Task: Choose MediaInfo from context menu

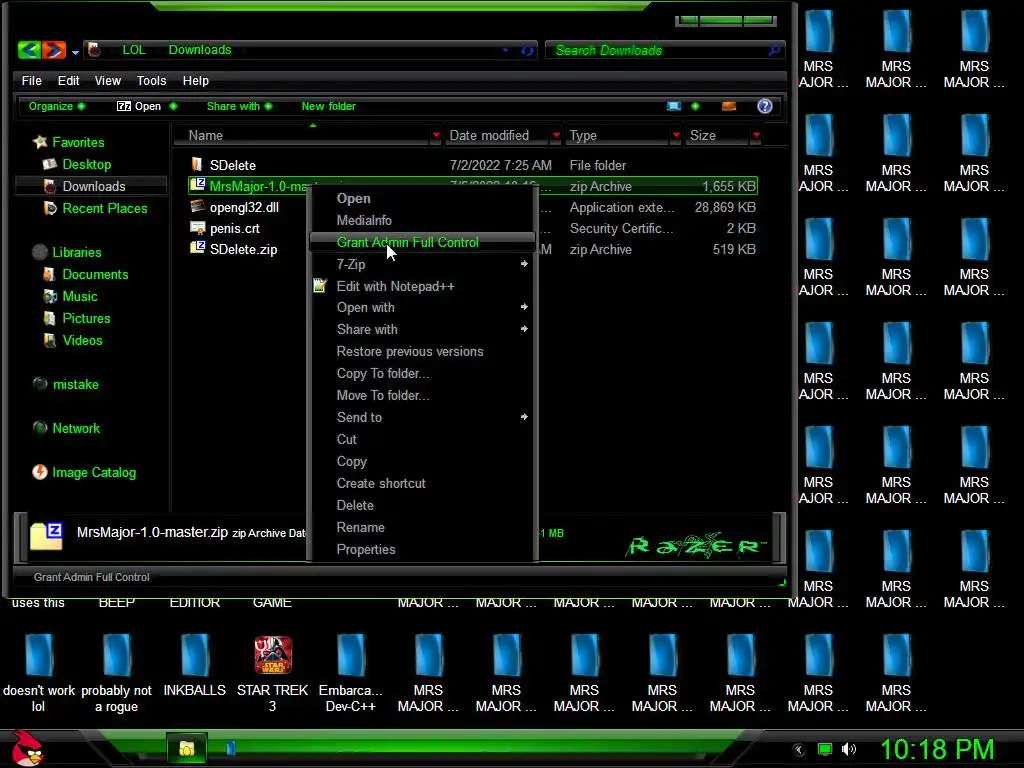Action: (x=422, y=220)
